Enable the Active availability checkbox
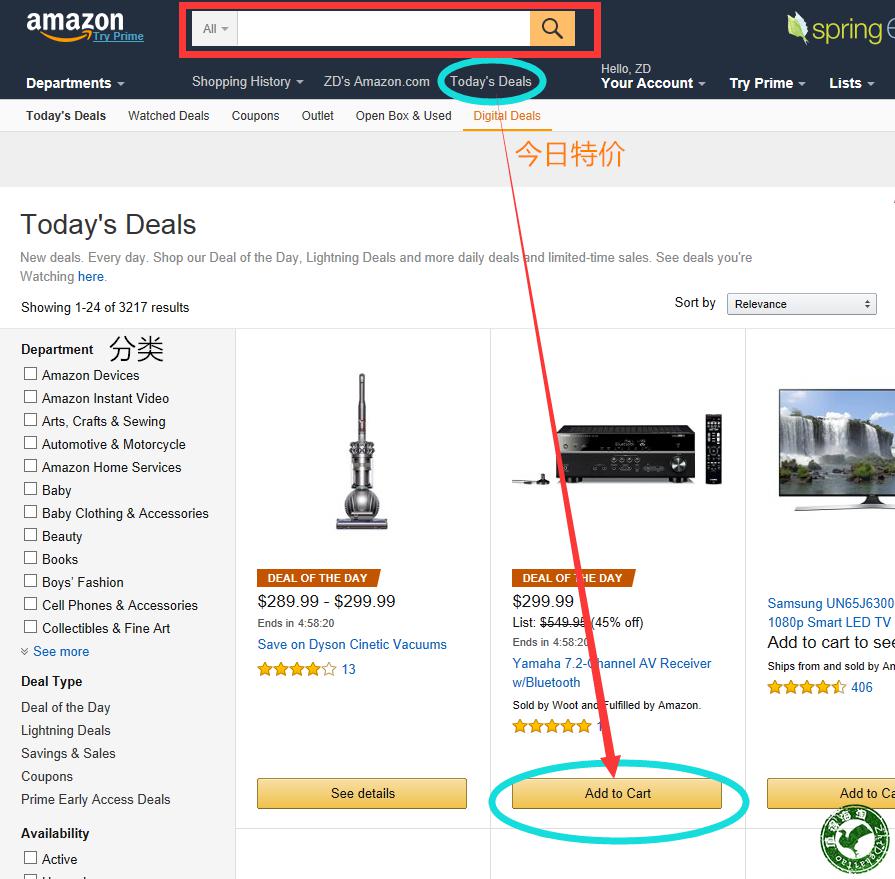 30,857
